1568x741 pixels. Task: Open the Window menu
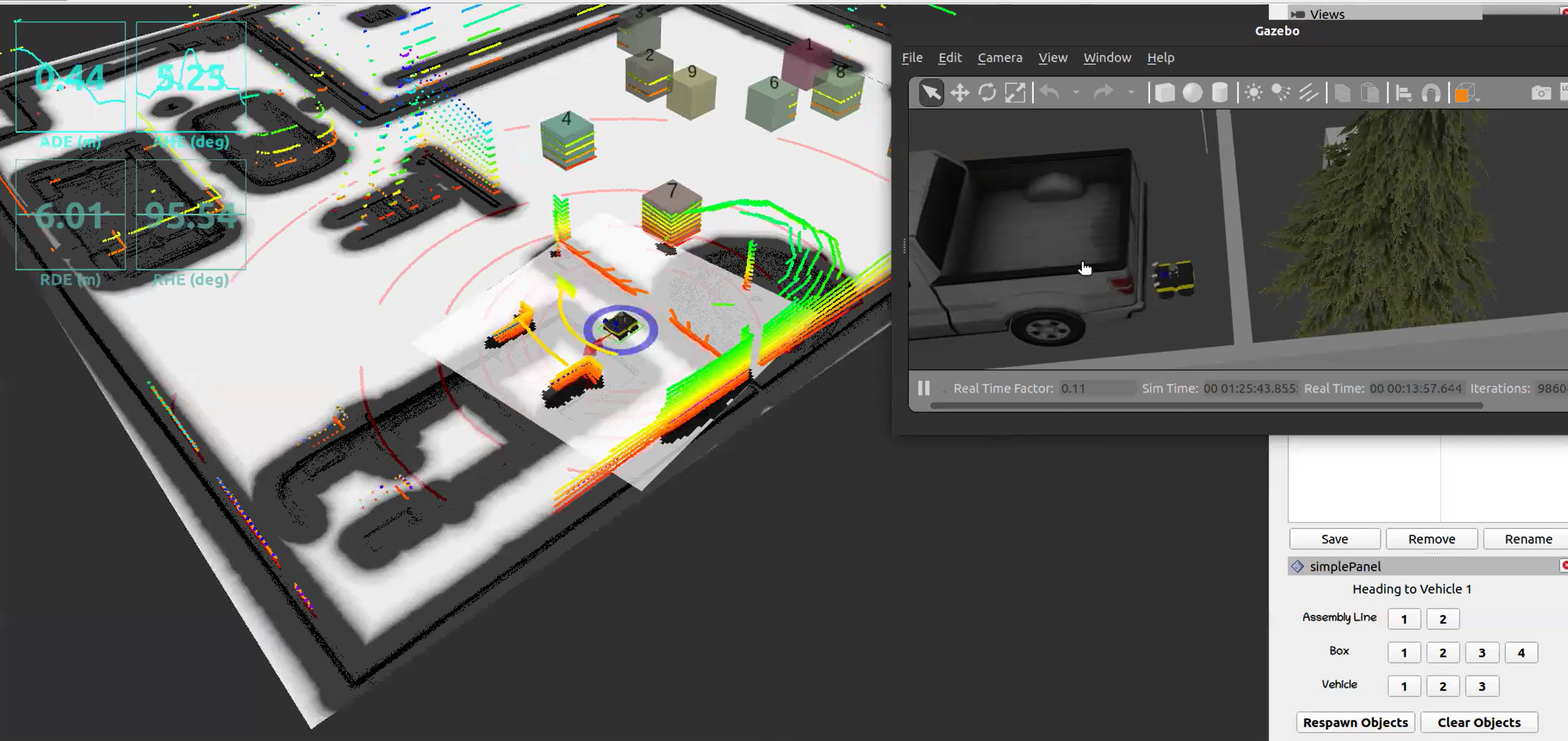click(x=1107, y=57)
